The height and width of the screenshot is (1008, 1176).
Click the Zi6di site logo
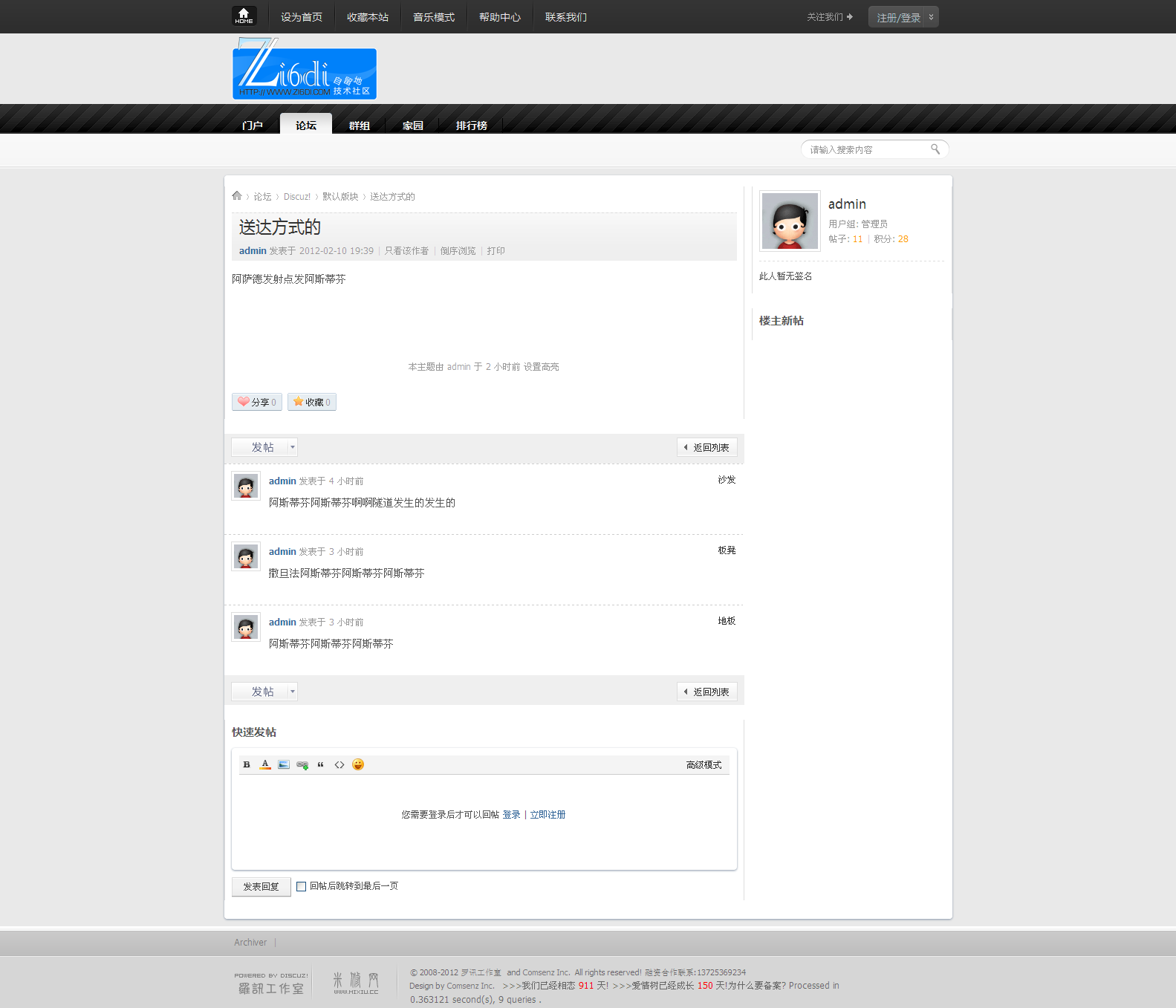point(305,69)
